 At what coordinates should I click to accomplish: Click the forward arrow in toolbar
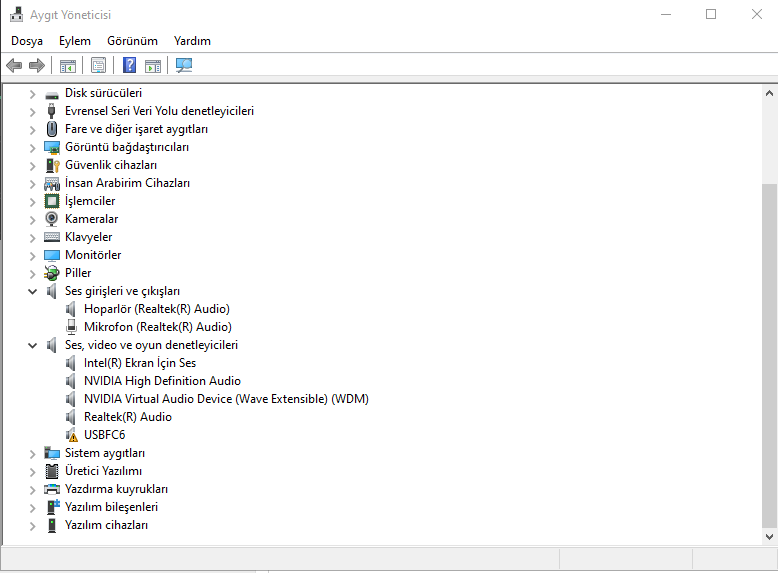tap(37, 65)
